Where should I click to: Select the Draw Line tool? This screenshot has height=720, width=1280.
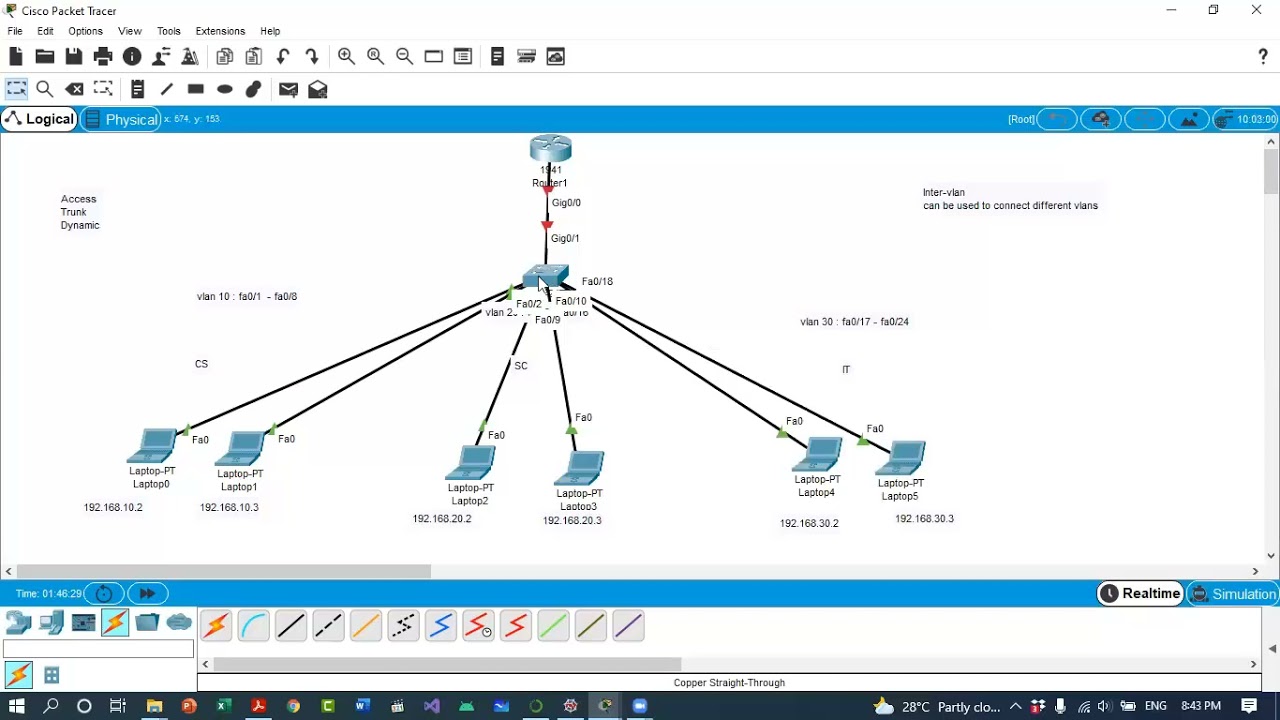167,89
